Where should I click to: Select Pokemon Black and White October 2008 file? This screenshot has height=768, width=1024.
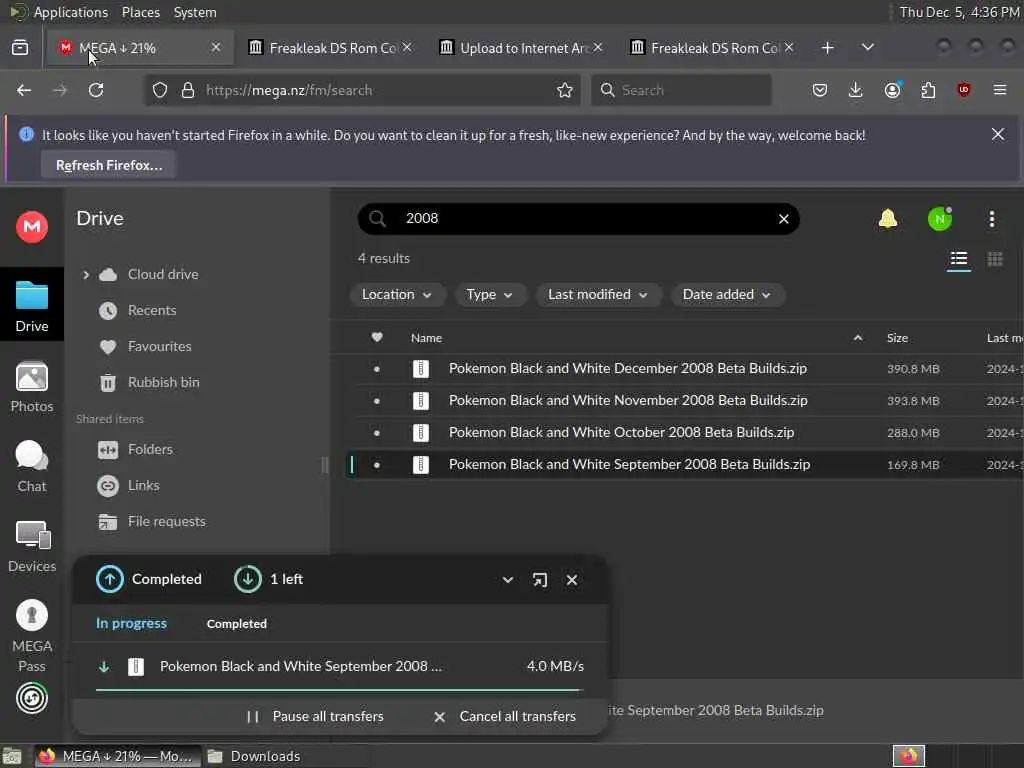click(x=621, y=433)
